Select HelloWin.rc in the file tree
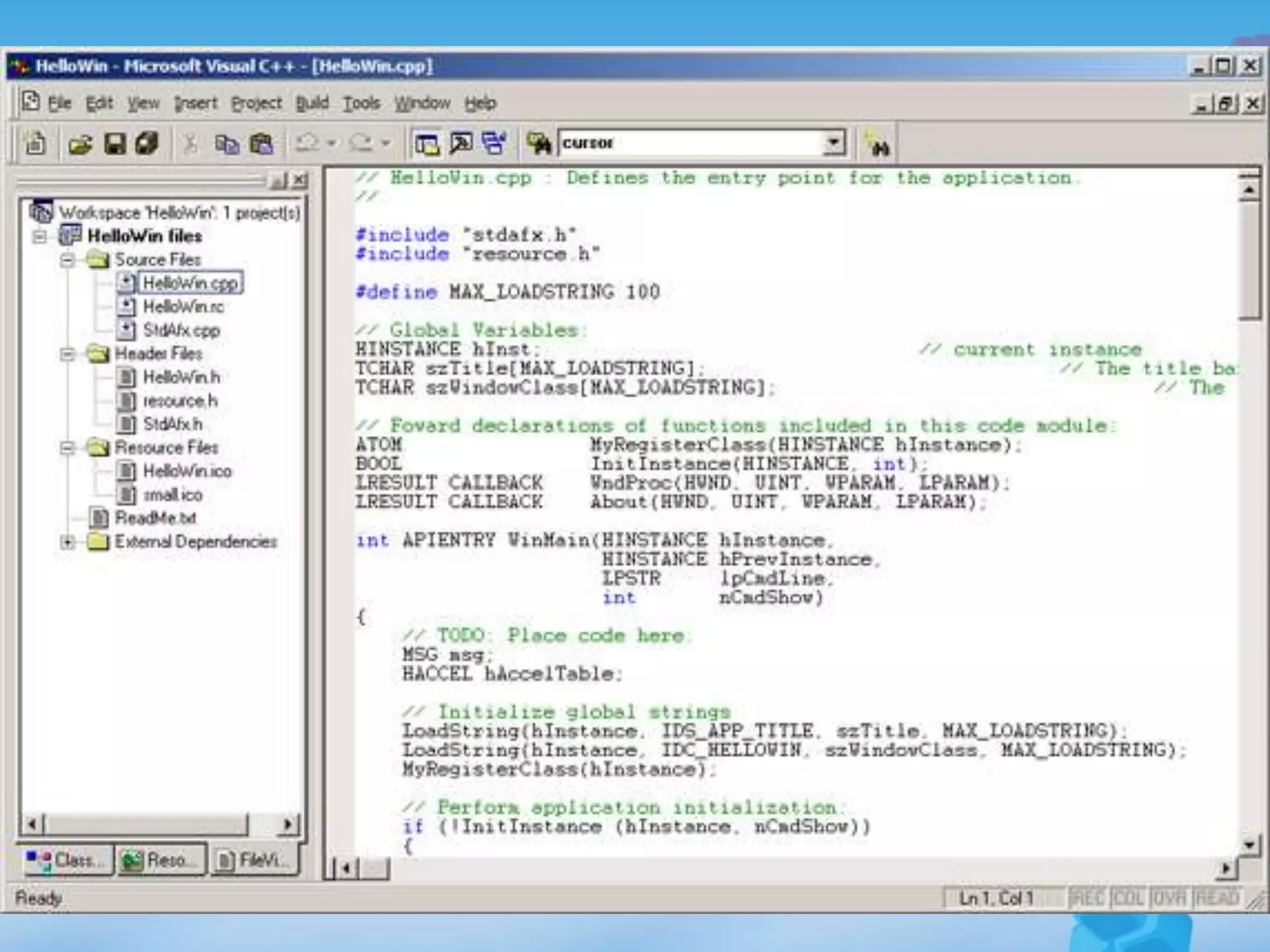 (x=183, y=307)
